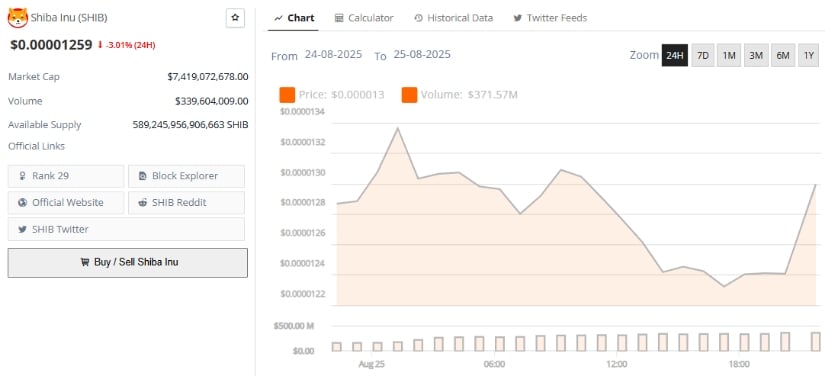Open the Twitter Feeds tab

click(x=550, y=18)
